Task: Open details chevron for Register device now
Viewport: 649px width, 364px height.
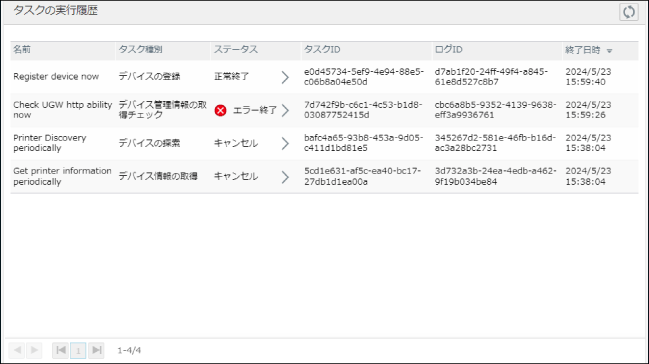Action: tap(285, 77)
